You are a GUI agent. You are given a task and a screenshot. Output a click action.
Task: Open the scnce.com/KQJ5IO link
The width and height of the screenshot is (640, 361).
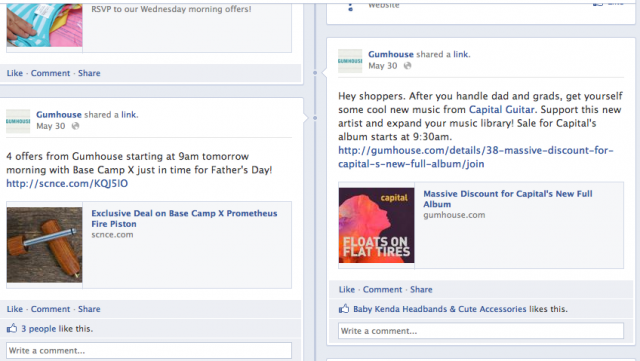67,183
